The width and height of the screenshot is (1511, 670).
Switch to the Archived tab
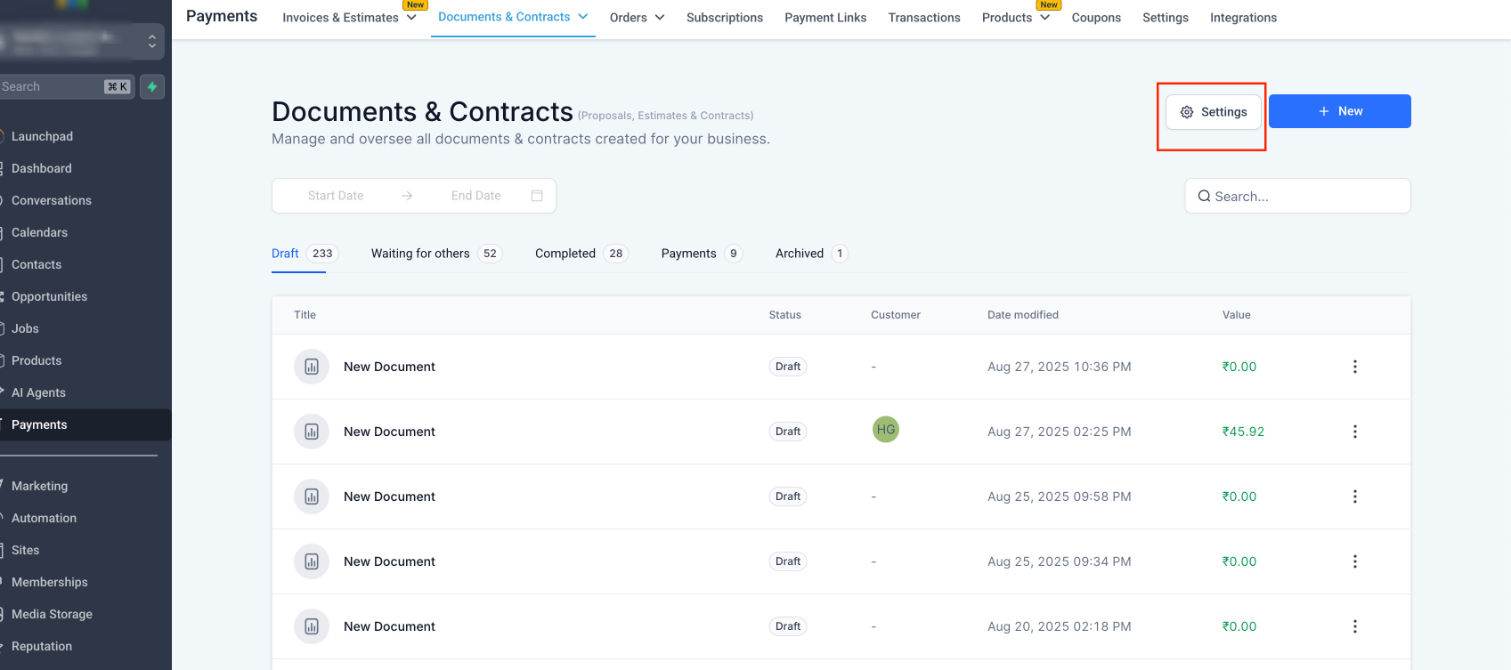[x=812, y=254]
